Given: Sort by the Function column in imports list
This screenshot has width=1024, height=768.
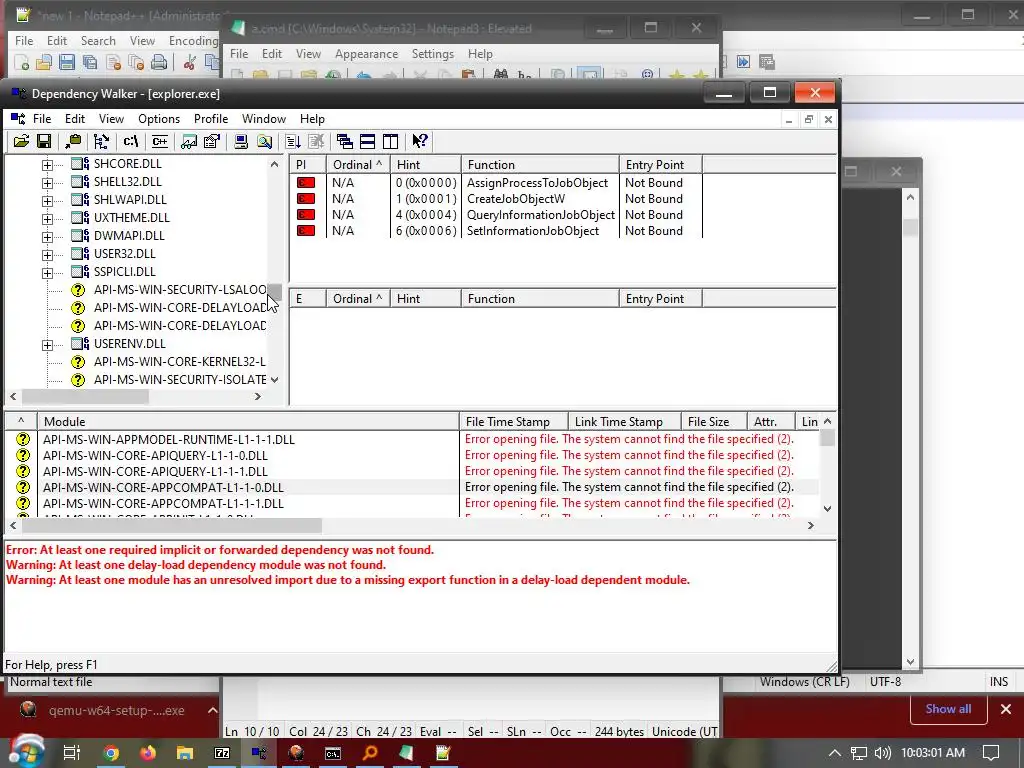Looking at the screenshot, I should 540,165.
